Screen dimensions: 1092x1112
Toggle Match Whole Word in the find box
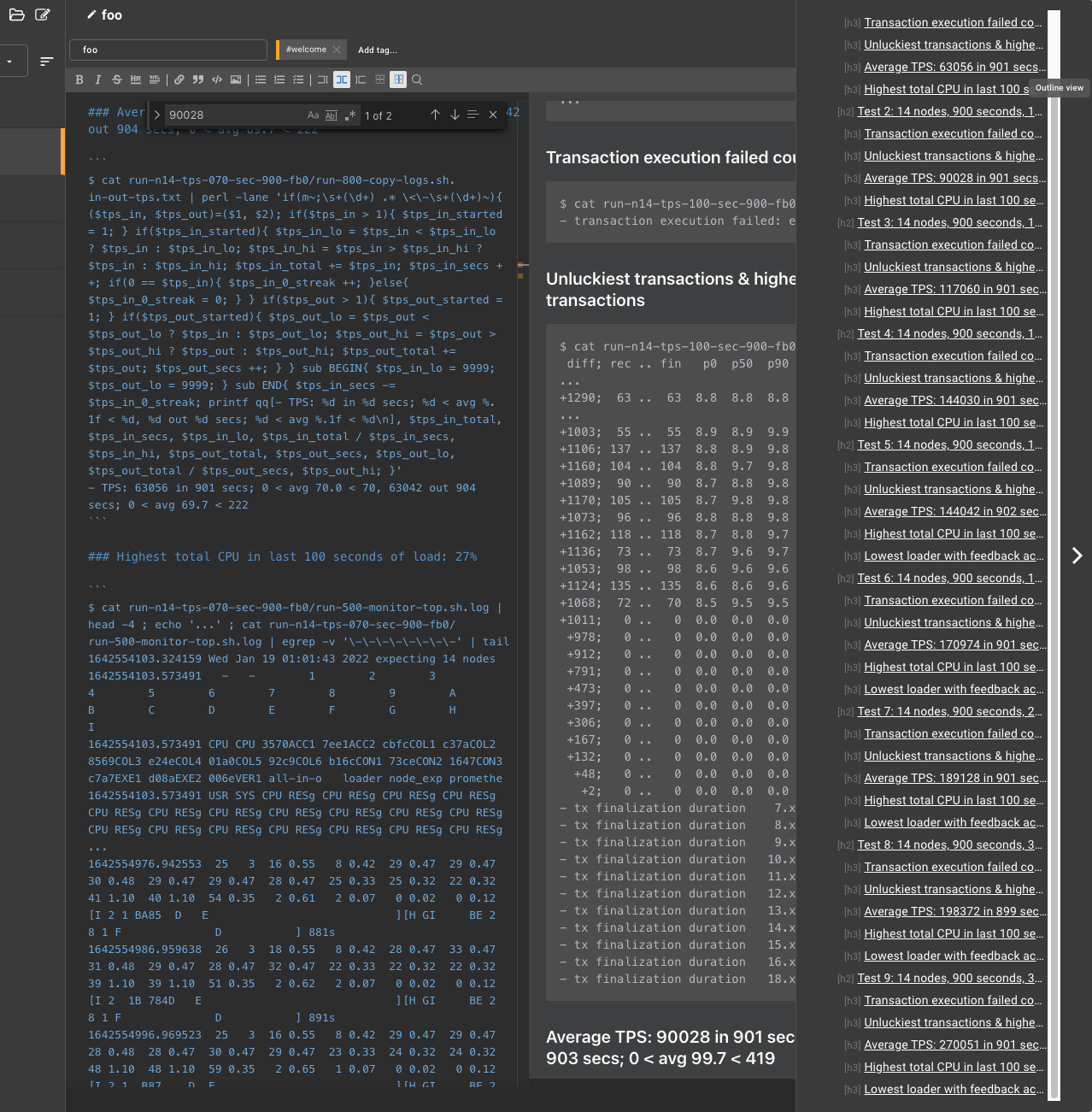[332, 115]
